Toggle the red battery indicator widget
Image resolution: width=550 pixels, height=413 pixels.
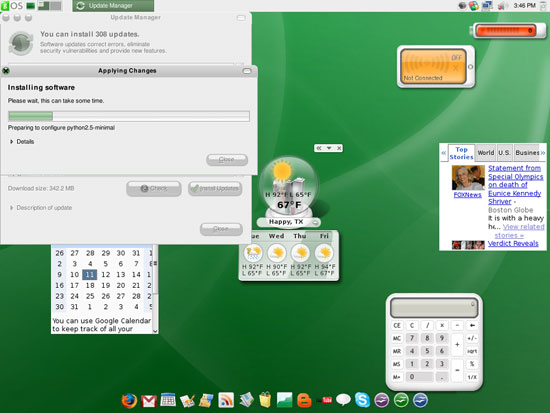(505, 31)
